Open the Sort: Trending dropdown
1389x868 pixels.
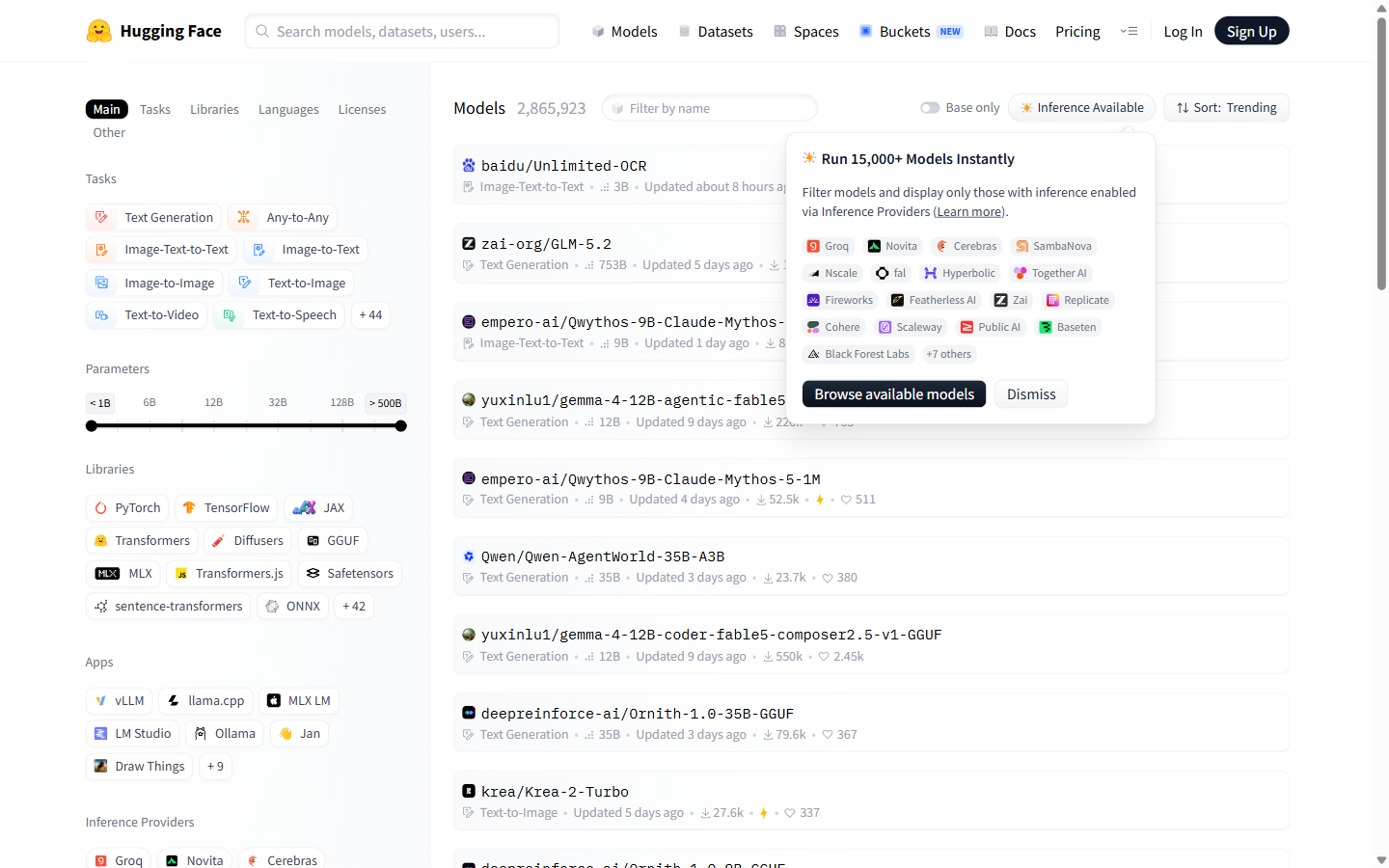(x=1226, y=108)
